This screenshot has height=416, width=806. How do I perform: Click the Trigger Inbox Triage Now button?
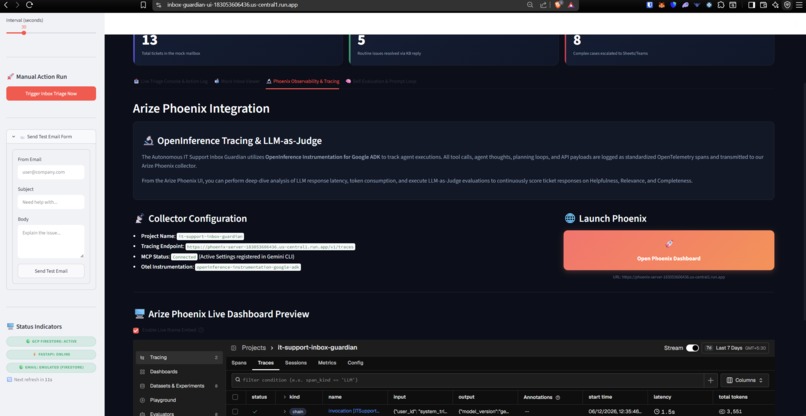coord(51,94)
